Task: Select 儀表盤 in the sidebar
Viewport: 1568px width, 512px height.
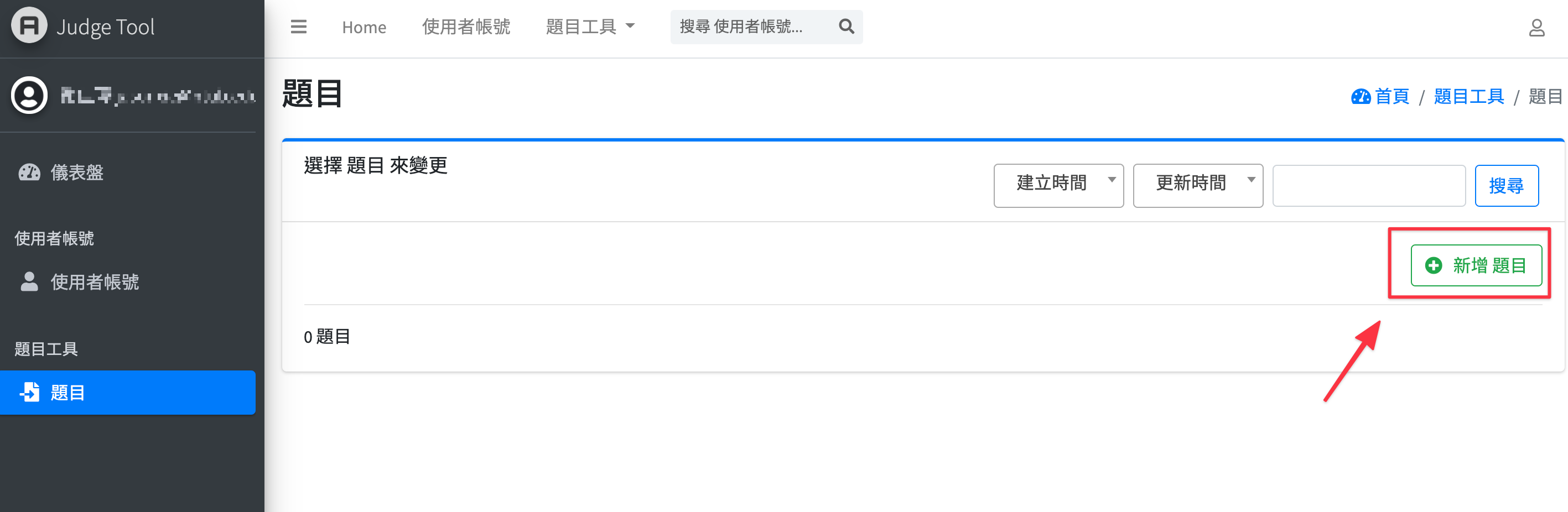Action: pos(77,173)
